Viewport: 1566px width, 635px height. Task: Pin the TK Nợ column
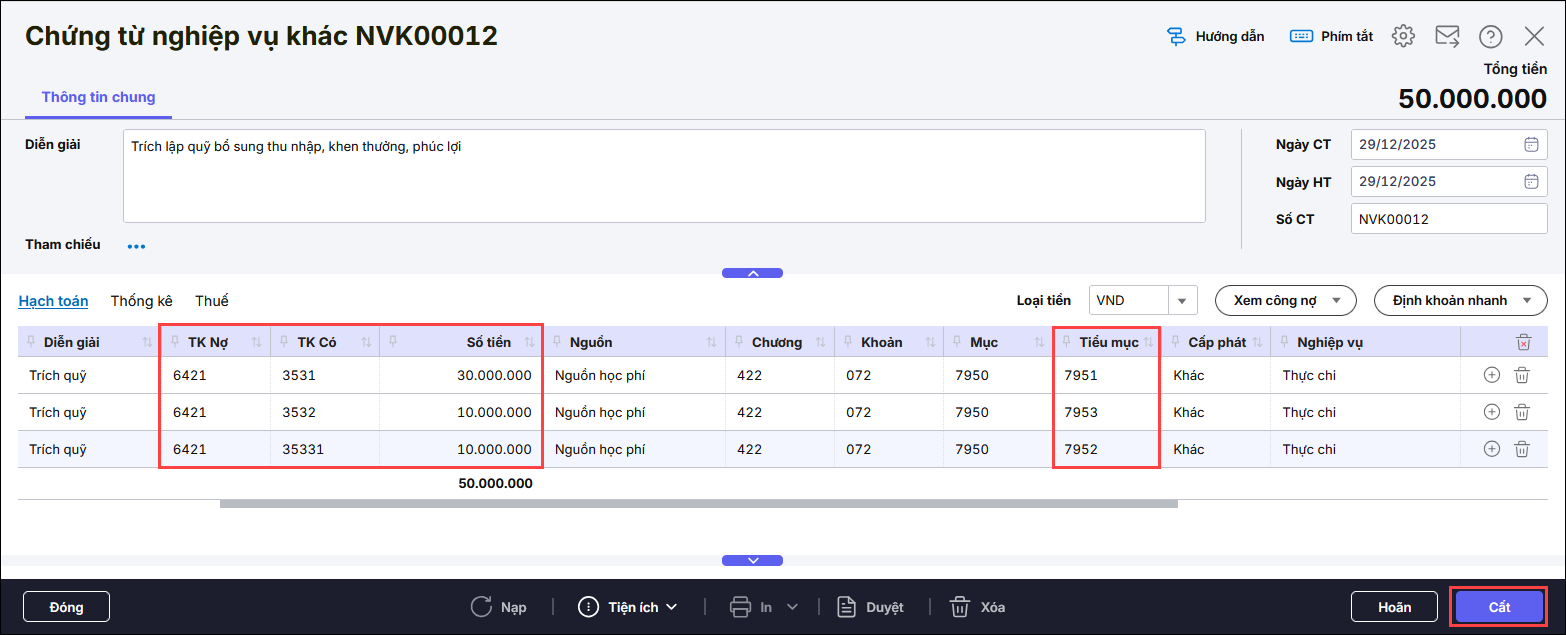(176, 342)
